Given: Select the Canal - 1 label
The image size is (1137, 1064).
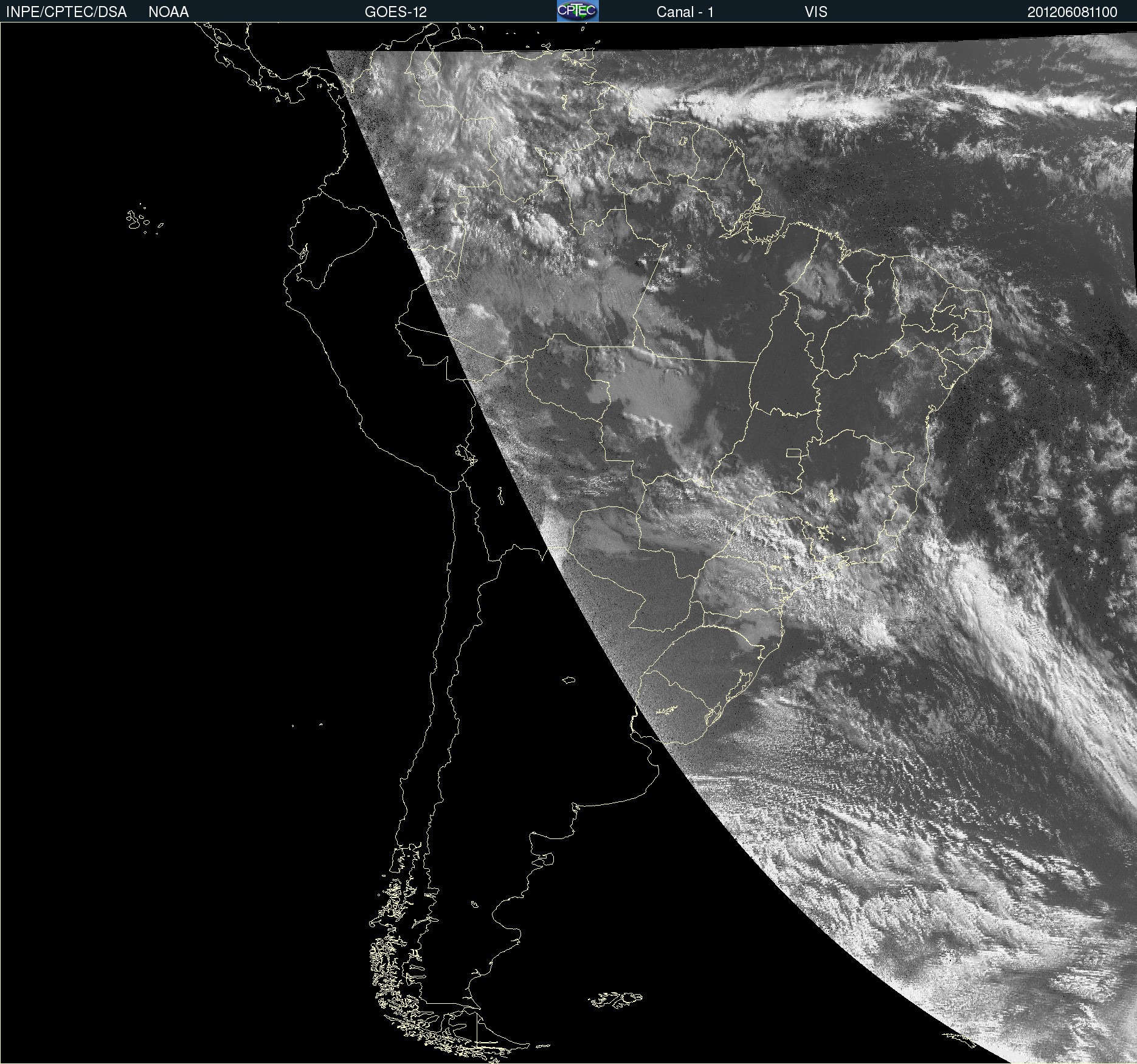Looking at the screenshot, I should tap(685, 12).
